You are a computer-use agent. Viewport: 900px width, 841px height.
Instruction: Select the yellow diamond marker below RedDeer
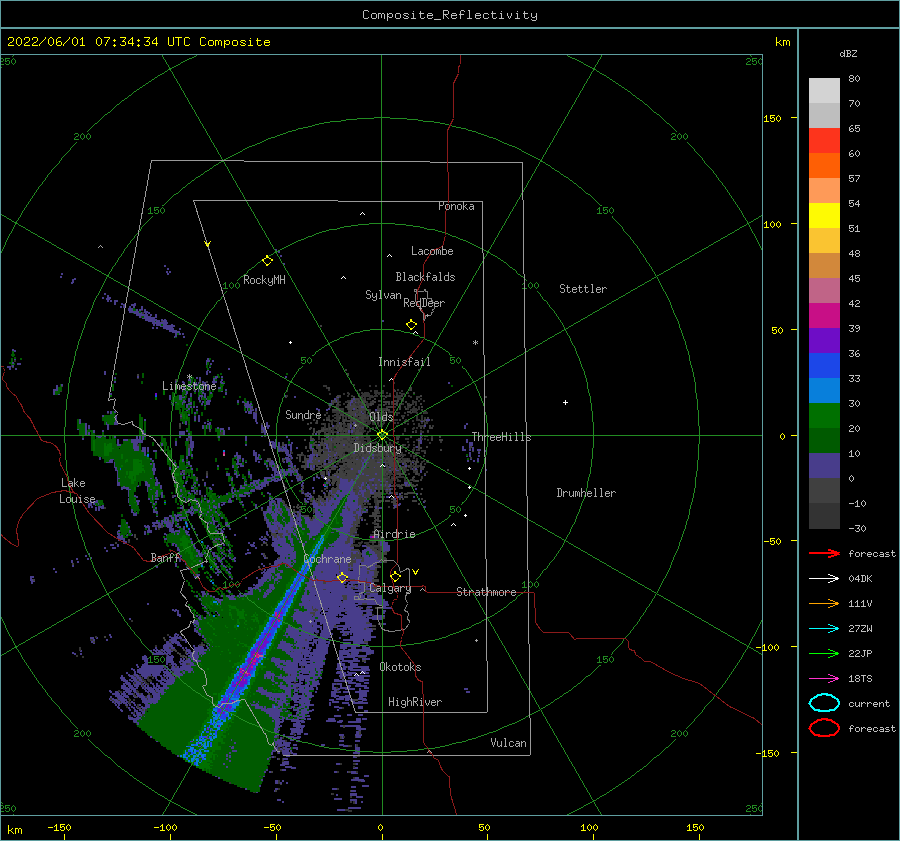411,324
